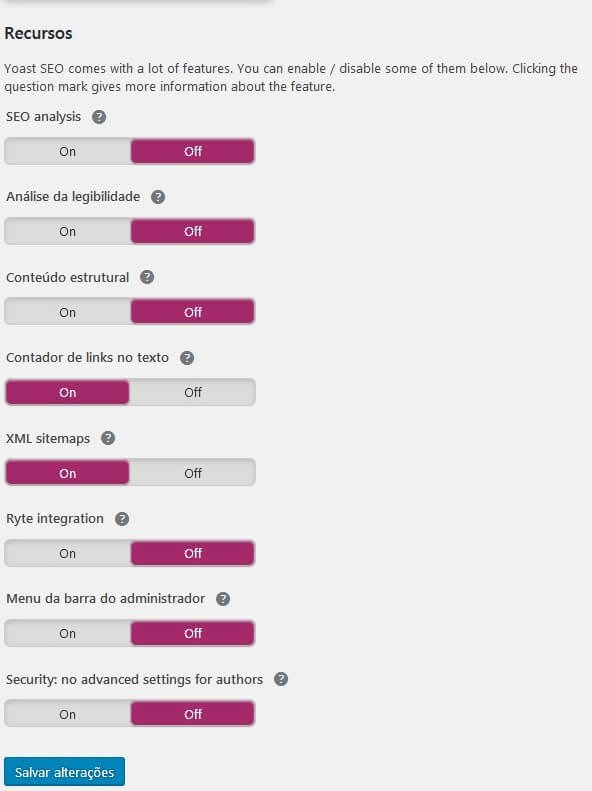Show Ryte integration help info icon
This screenshot has width=592, height=791.
[x=122, y=519]
